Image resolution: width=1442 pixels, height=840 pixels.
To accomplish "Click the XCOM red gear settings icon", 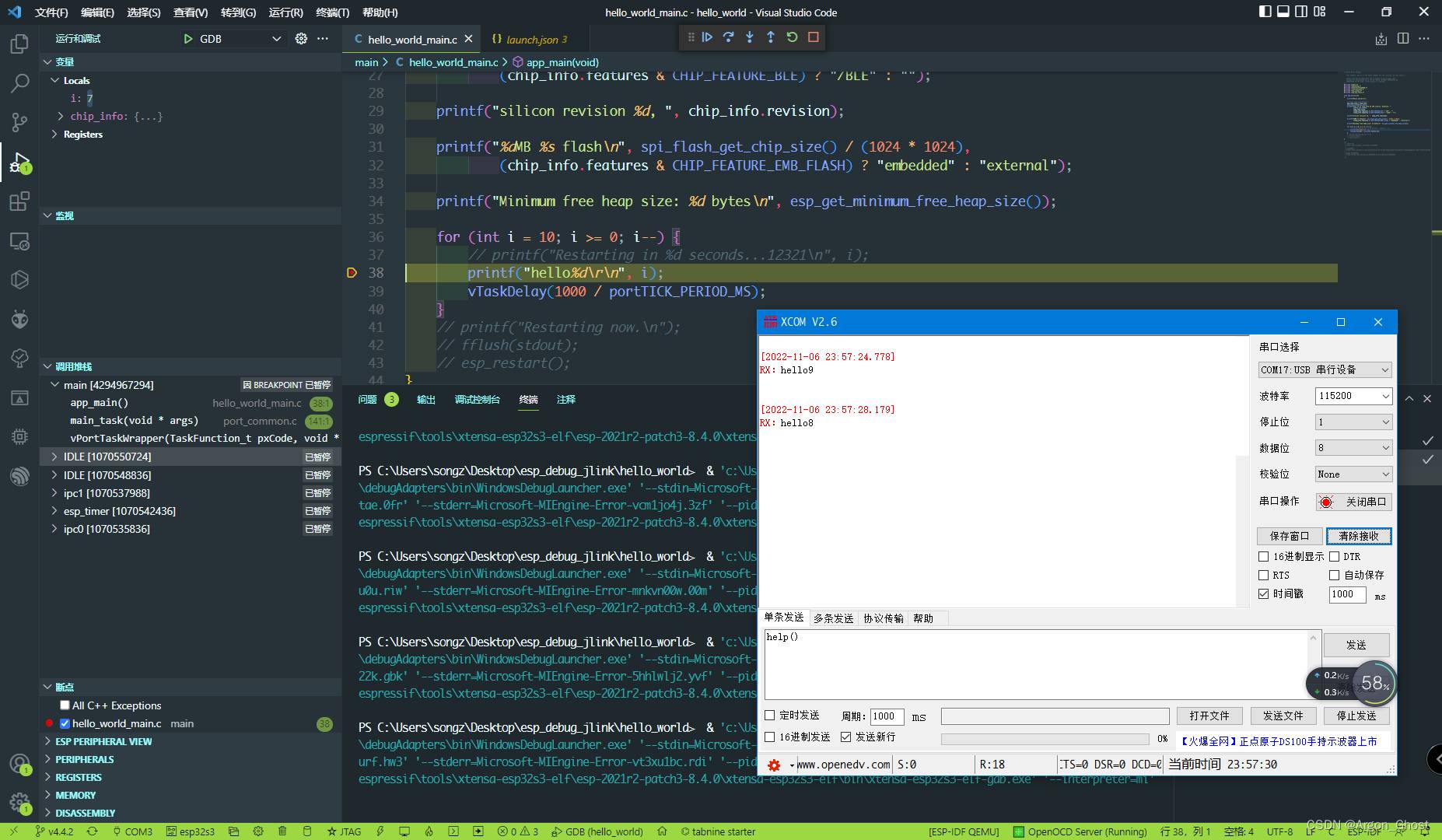I will (x=774, y=765).
